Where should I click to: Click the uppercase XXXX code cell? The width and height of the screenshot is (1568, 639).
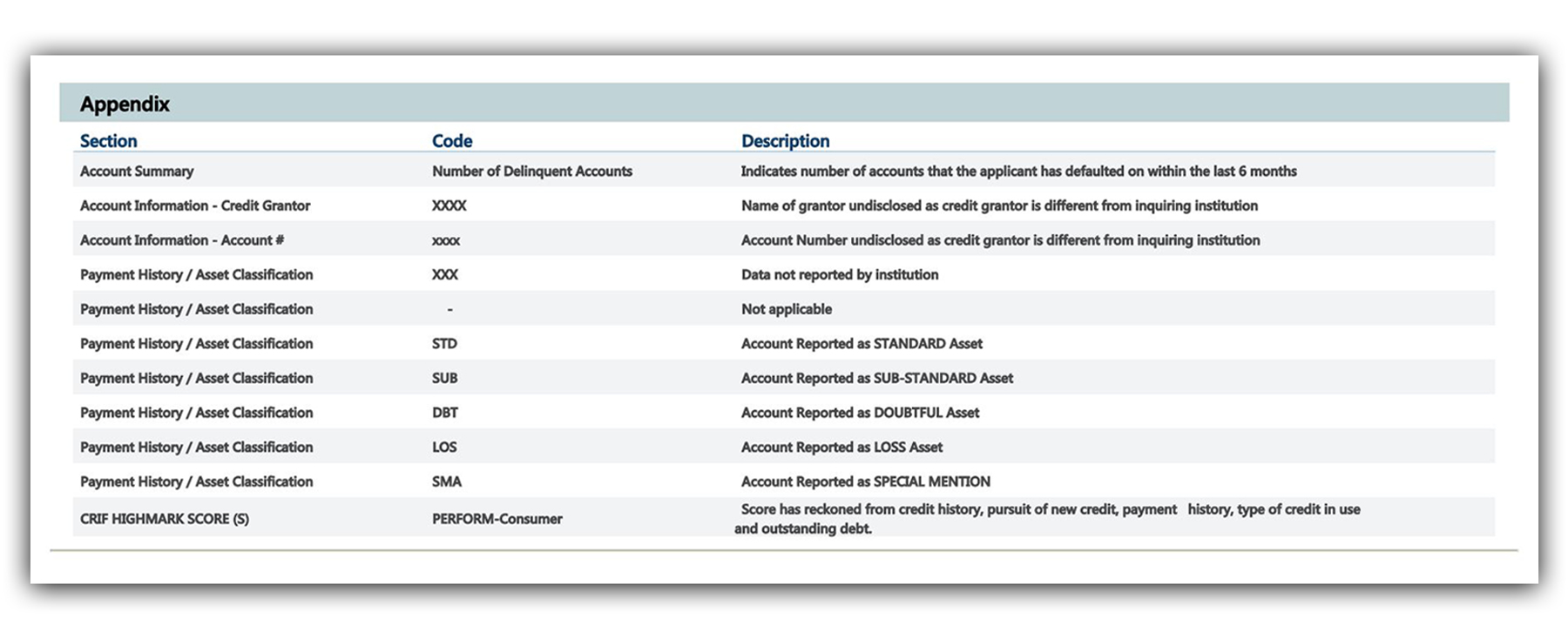[x=449, y=205]
